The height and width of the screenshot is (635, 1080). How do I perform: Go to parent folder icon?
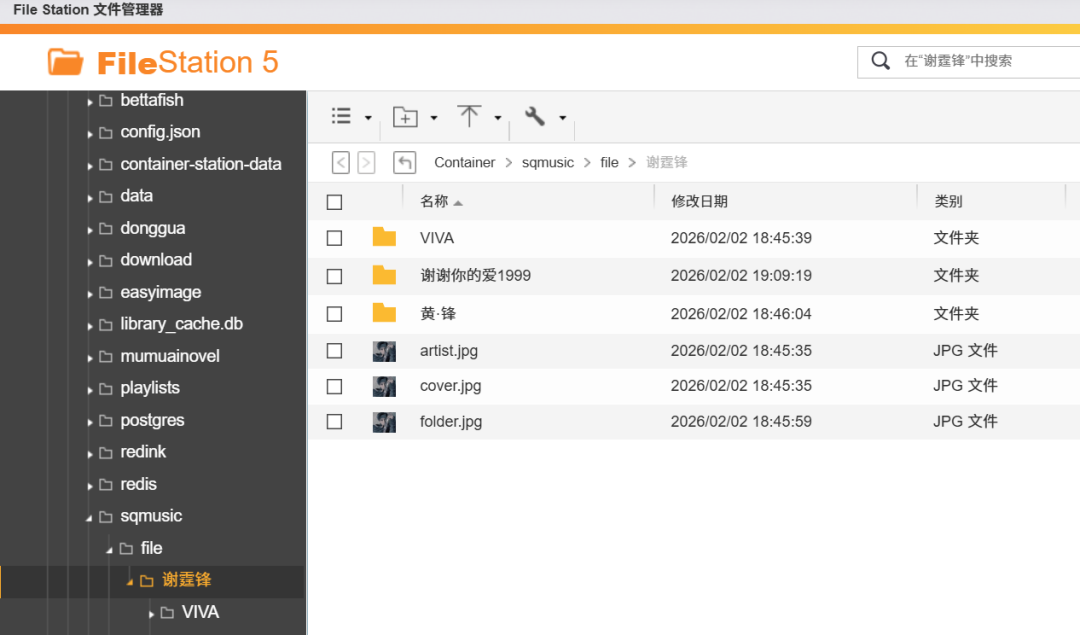click(x=404, y=162)
